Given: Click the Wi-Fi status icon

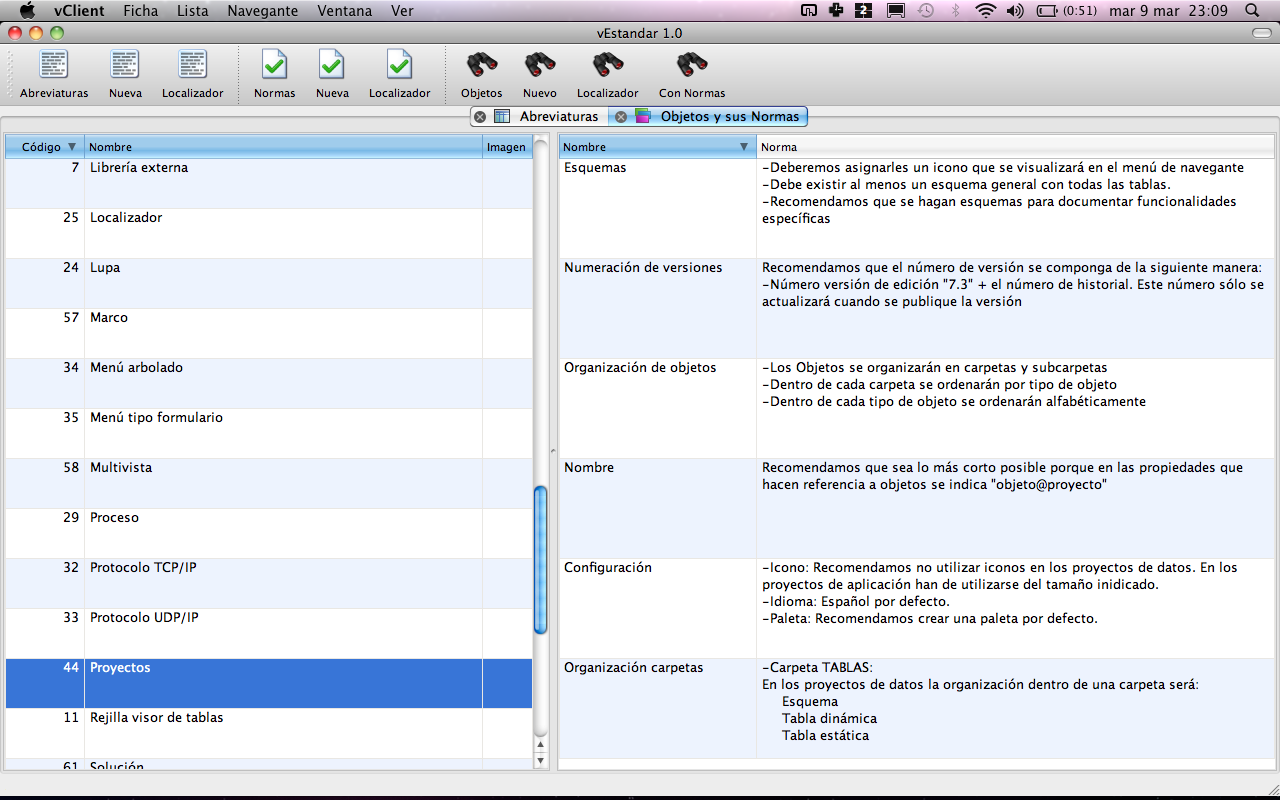Looking at the screenshot, I should (986, 11).
